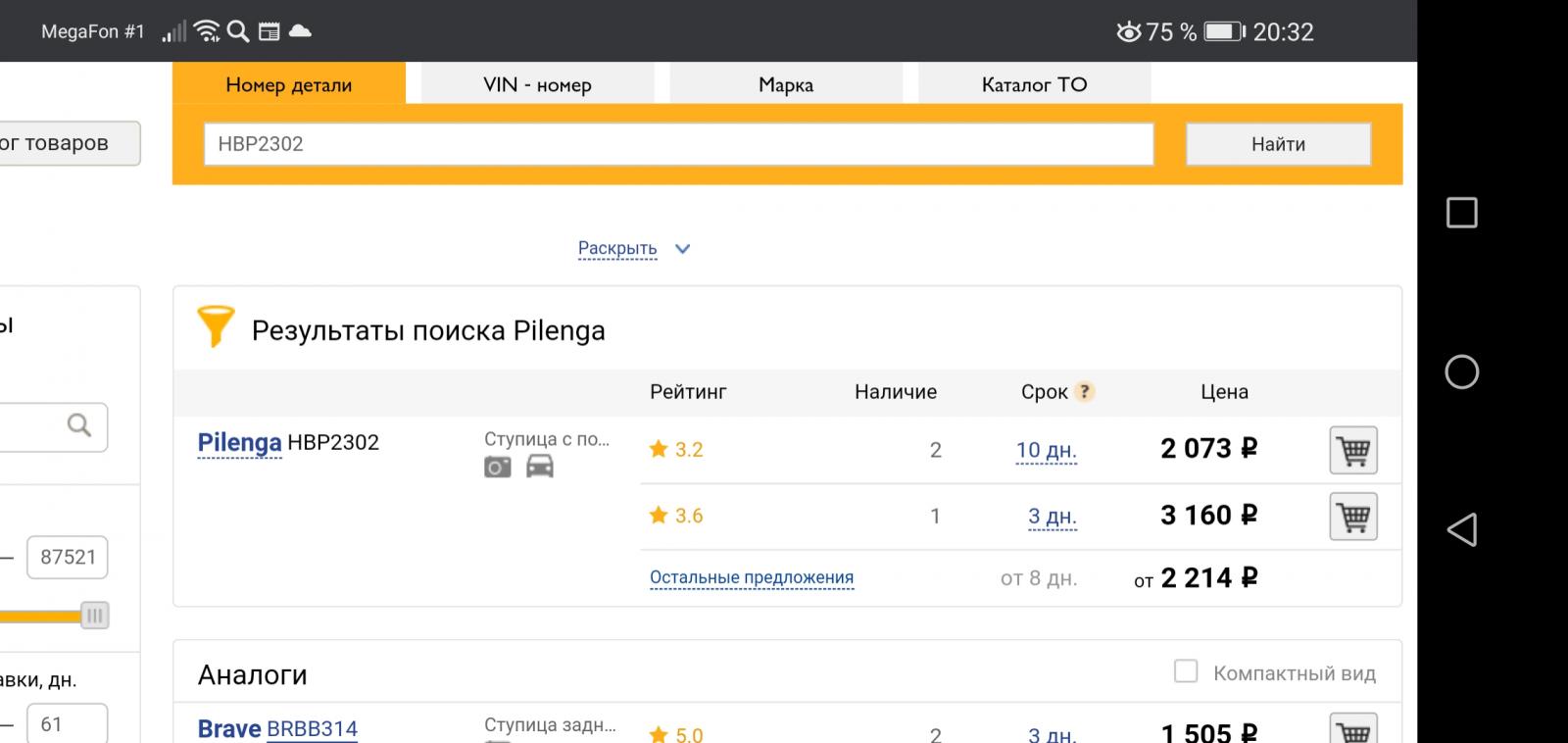Click the Цена column header
The width and height of the screenshot is (1568, 743).
(x=1224, y=392)
